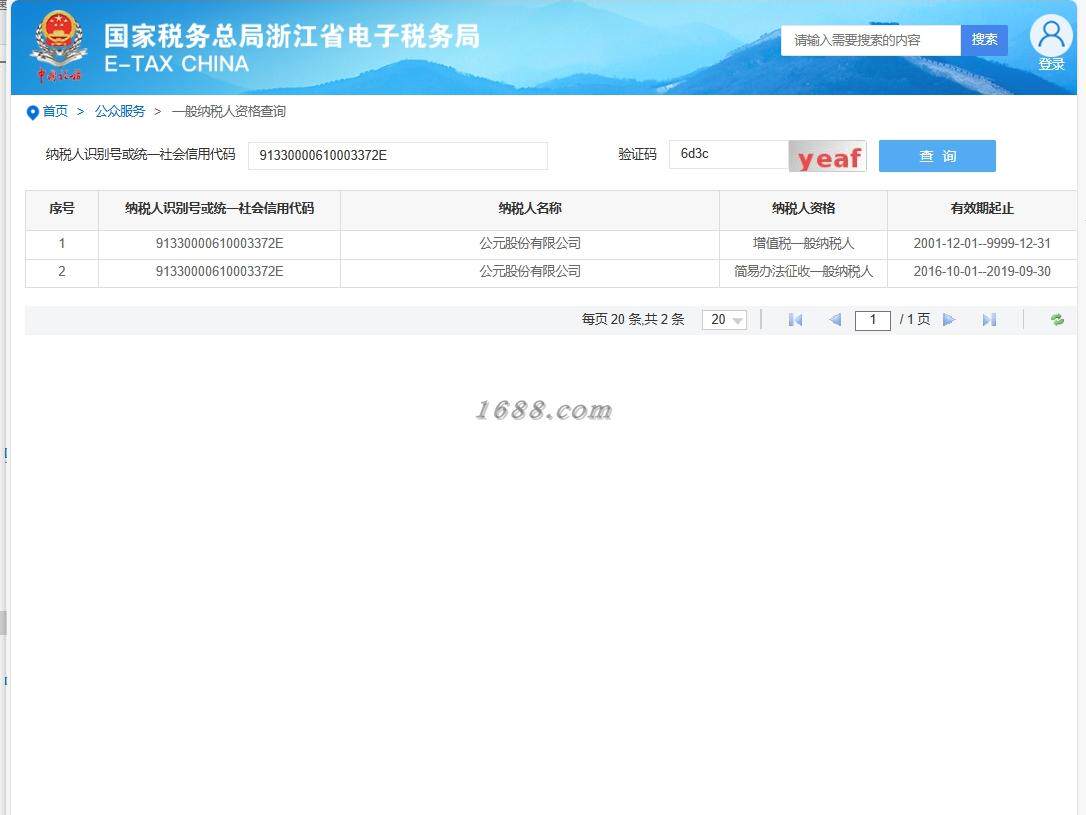Open 首页 breadcrumb link
The image size is (1086, 815).
pyautogui.click(x=55, y=111)
